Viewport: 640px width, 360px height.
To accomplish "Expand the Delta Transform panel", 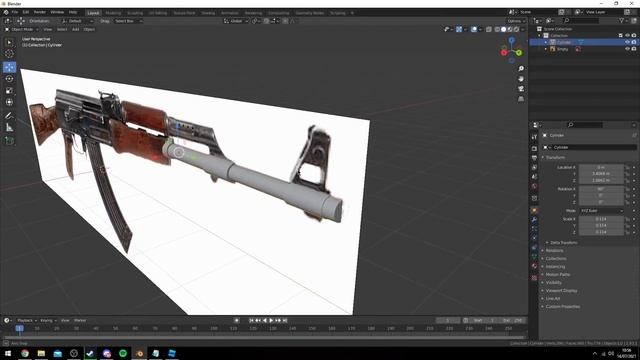I will [563, 242].
